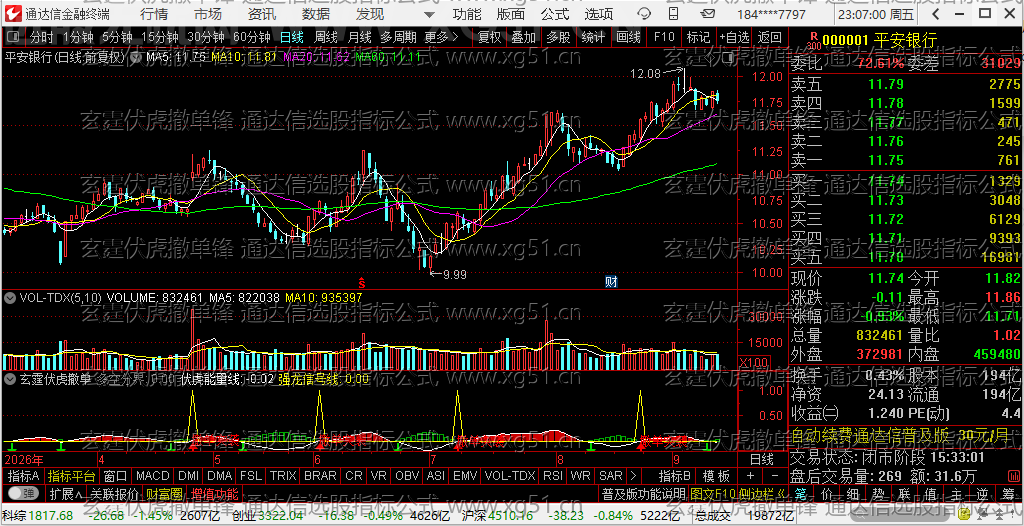
Task: Click the 画线 drawing button
Action: tap(628, 38)
